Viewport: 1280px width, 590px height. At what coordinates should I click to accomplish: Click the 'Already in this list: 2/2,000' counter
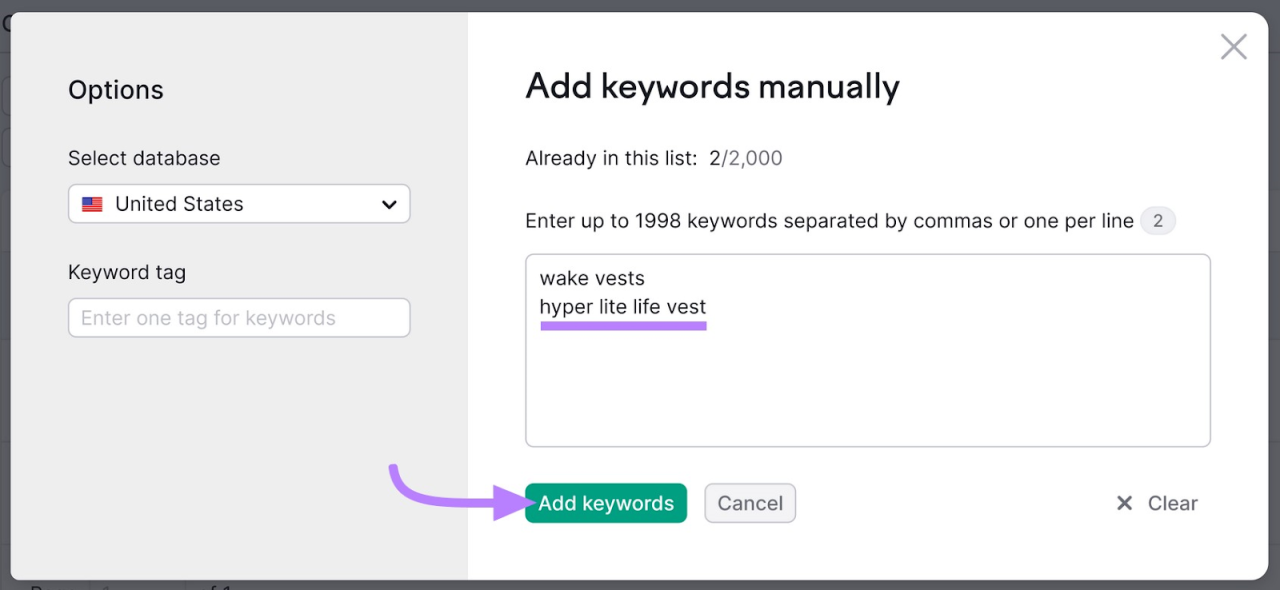[653, 157]
